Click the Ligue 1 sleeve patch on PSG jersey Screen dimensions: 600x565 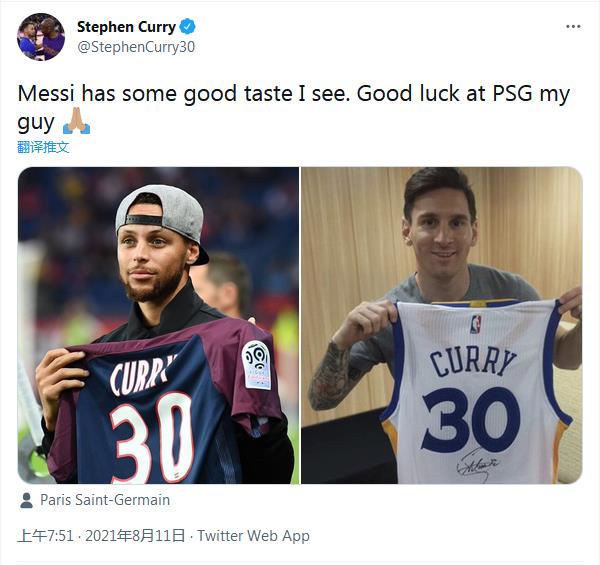(x=257, y=364)
